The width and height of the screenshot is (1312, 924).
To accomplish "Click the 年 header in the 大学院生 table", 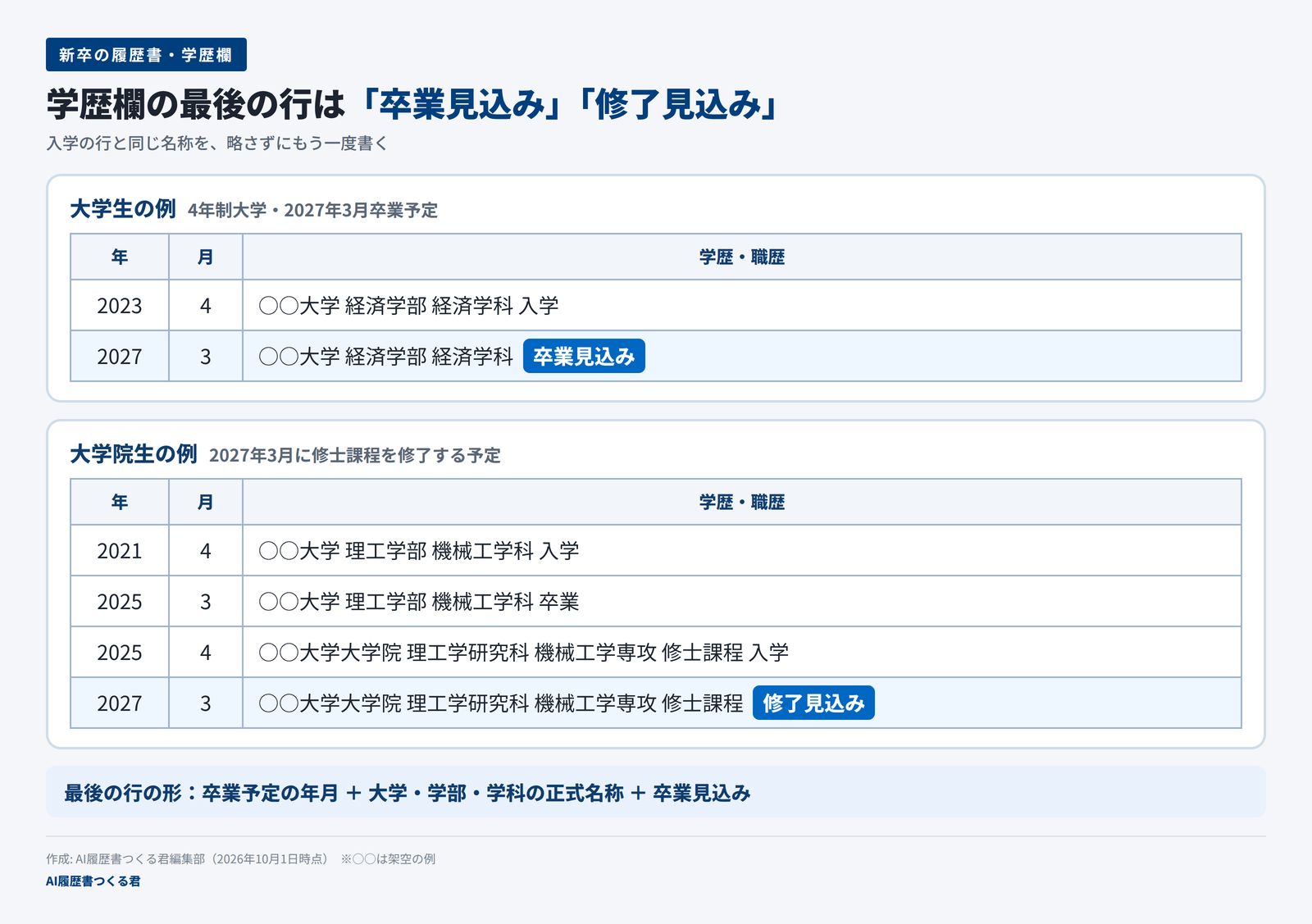I will coord(120,503).
